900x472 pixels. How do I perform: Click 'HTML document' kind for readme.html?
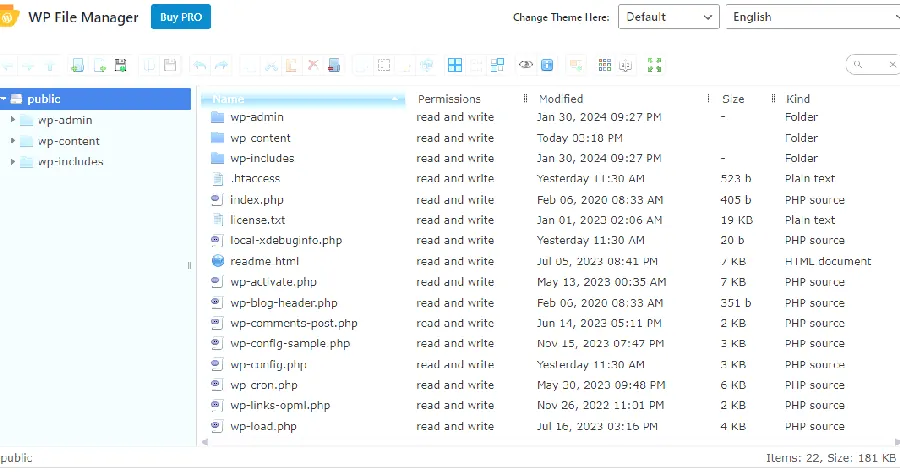(828, 261)
